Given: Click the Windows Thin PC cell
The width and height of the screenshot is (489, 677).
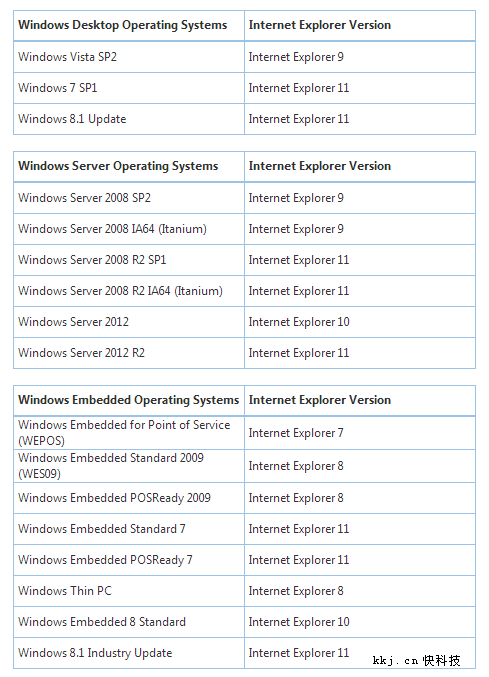Looking at the screenshot, I should [129, 591].
